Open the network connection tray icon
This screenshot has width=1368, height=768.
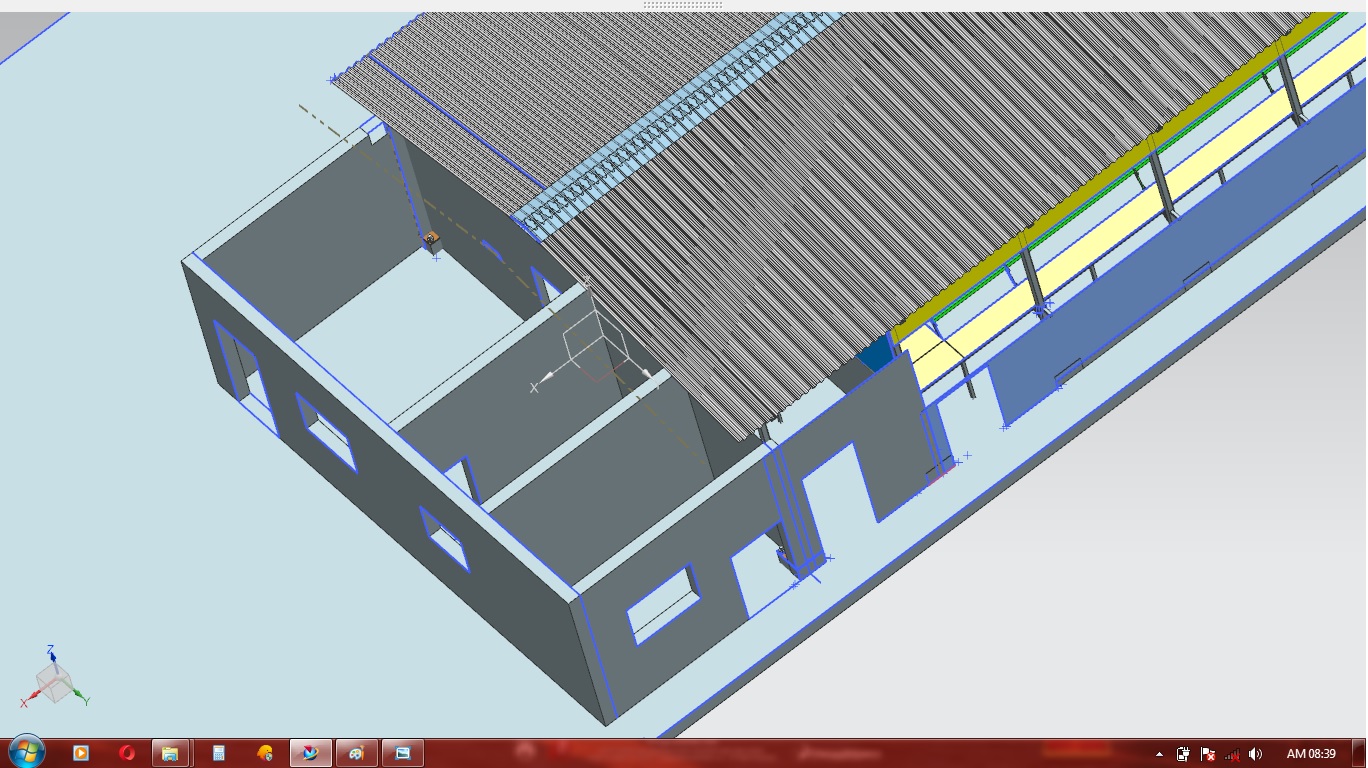[1232, 754]
